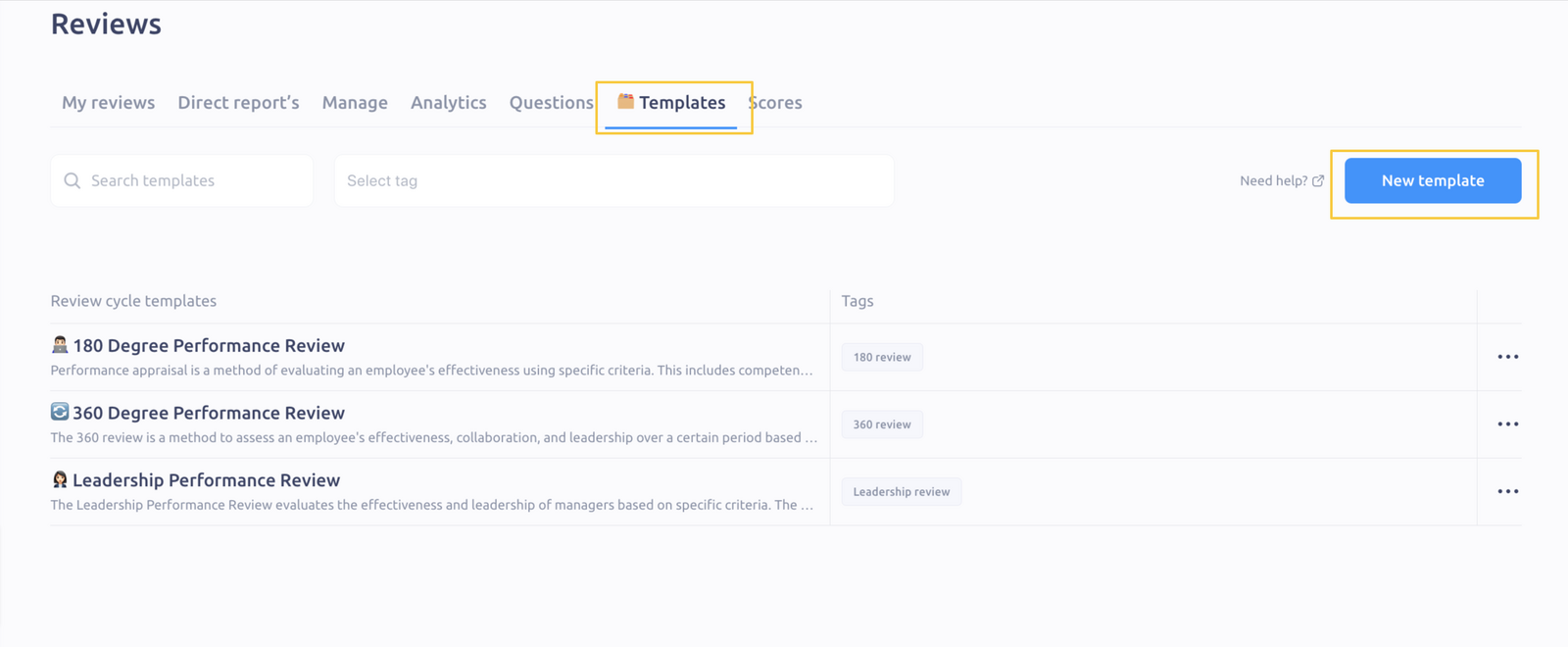Click the external link icon beside Need help
The height and width of the screenshot is (647, 1568).
[x=1318, y=181]
